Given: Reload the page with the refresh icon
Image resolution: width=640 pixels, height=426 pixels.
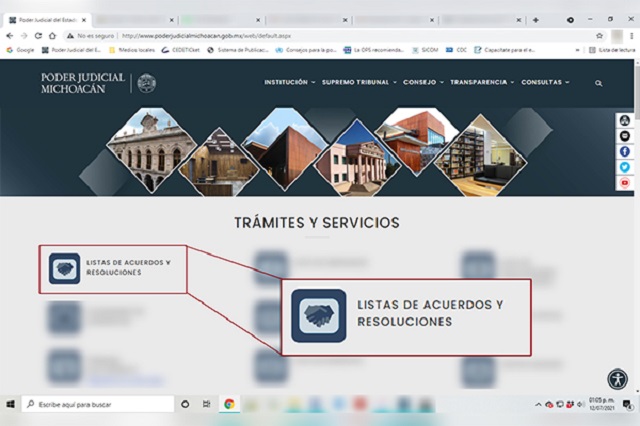Looking at the screenshot, I should [x=38, y=36].
